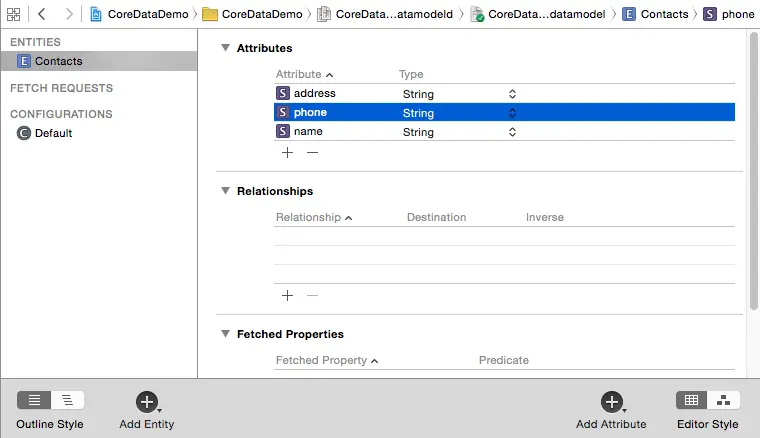Click the phone attribute S icon
760x438 pixels.
click(x=283, y=112)
